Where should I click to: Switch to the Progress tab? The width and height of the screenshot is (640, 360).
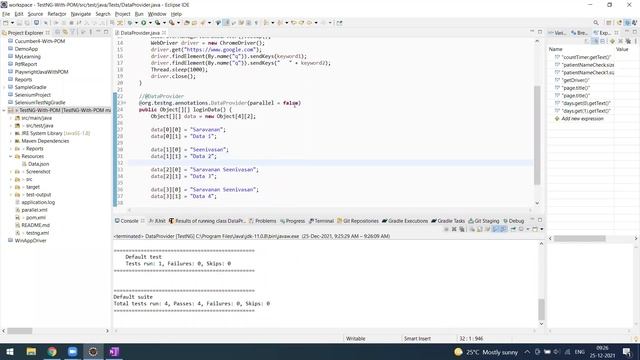[293, 221]
